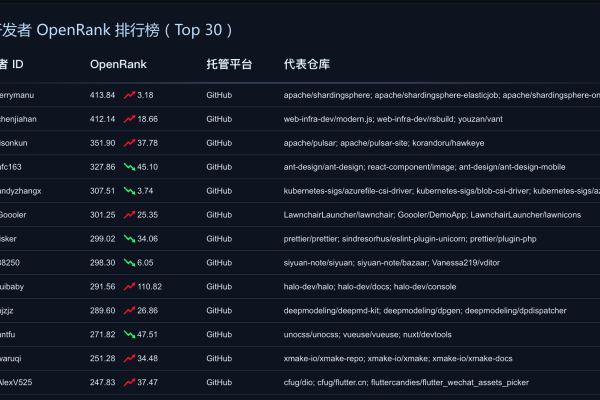Click the green downward arrow next to 45.10

pos(129,167)
